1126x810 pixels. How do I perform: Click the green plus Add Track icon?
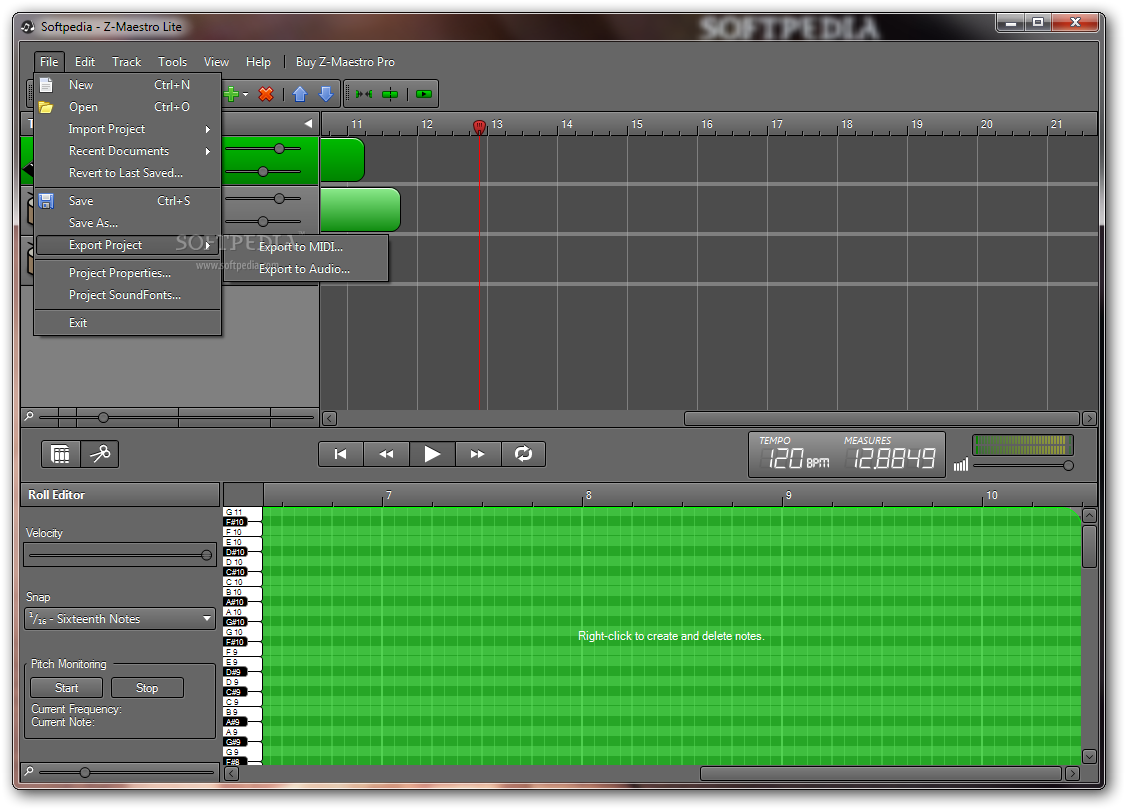232,94
